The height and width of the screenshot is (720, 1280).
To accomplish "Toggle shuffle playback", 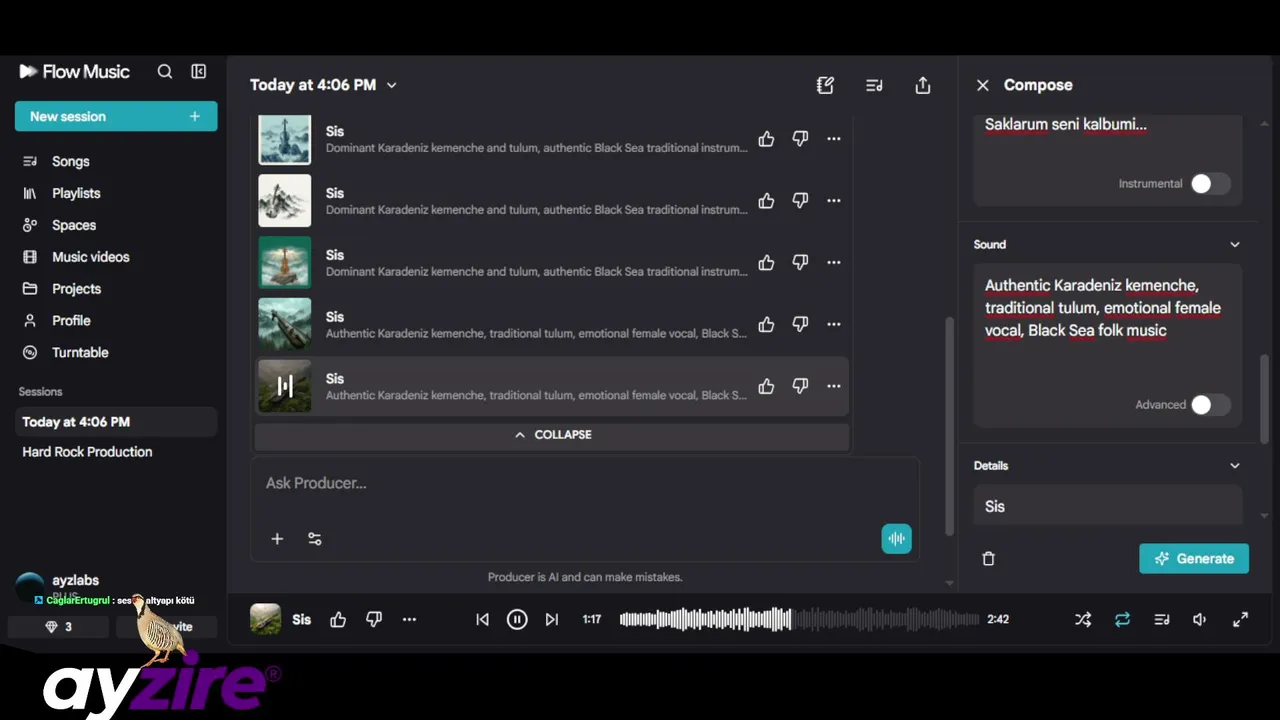I will tap(1083, 620).
